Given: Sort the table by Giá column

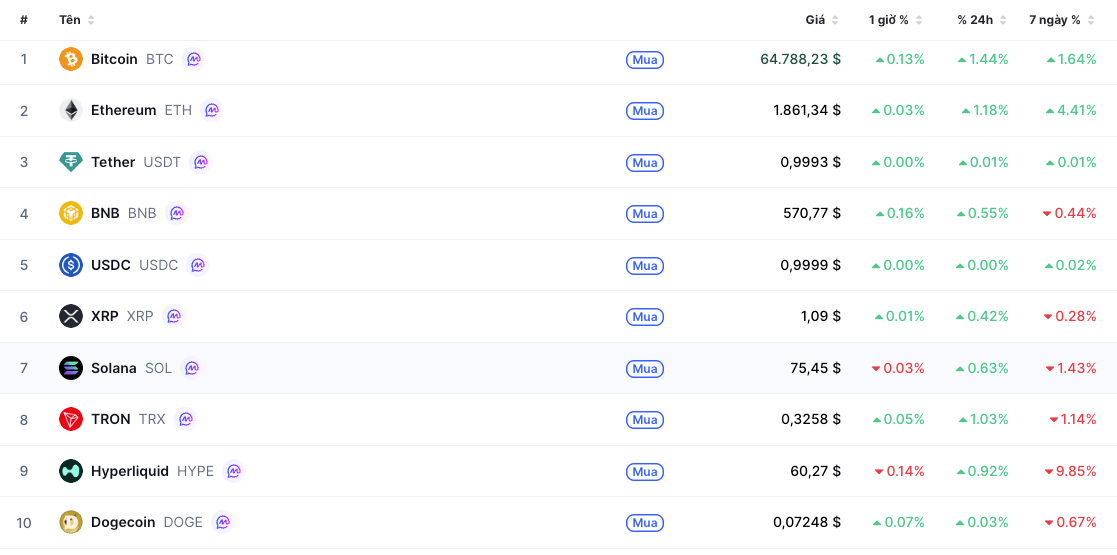Looking at the screenshot, I should tap(822, 20).
